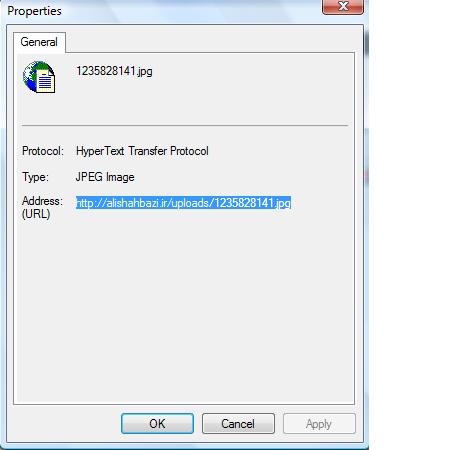The height and width of the screenshot is (450, 467).
Task: Click the Protocol: label
Action: [43, 151]
